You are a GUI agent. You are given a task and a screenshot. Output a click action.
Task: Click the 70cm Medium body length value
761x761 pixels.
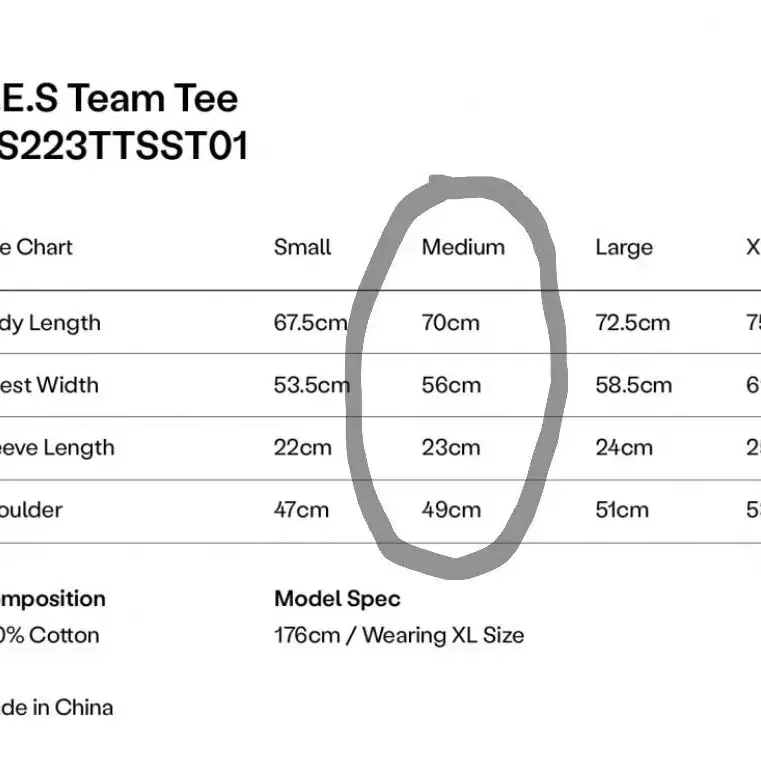click(450, 323)
